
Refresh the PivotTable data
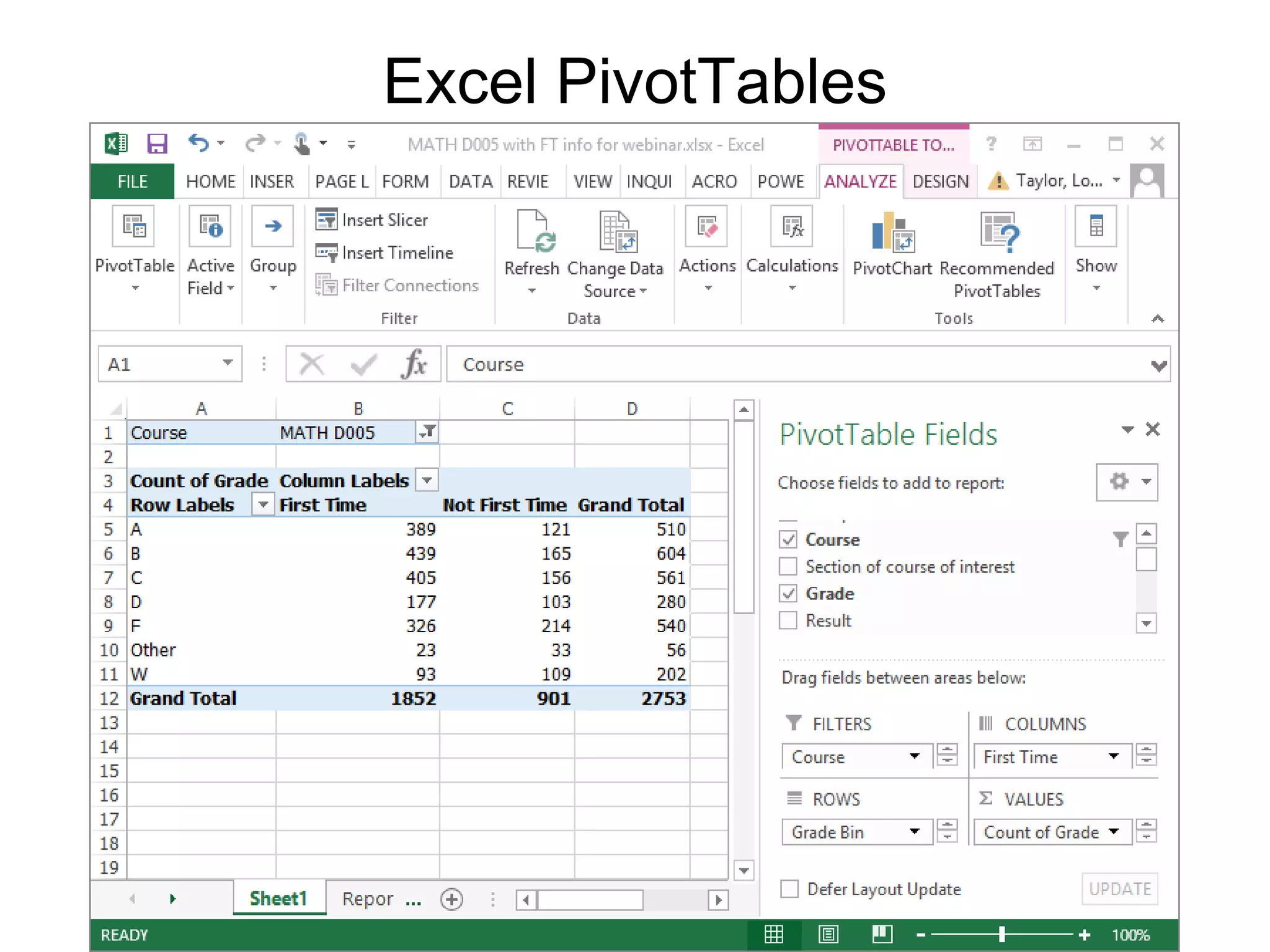(532, 252)
